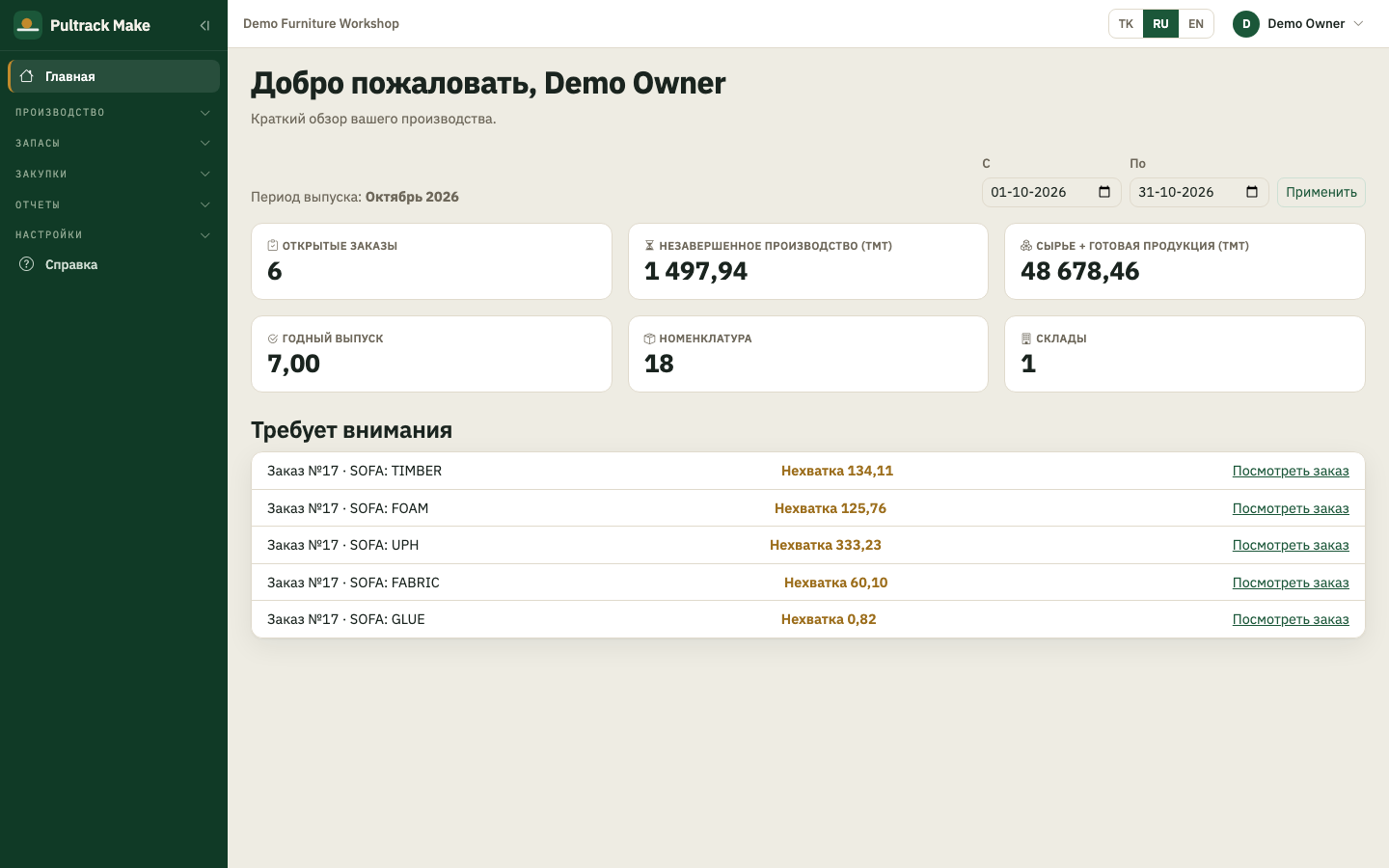Click the good output value 7,00
Image resolution: width=1389 pixels, height=868 pixels.
[293, 364]
